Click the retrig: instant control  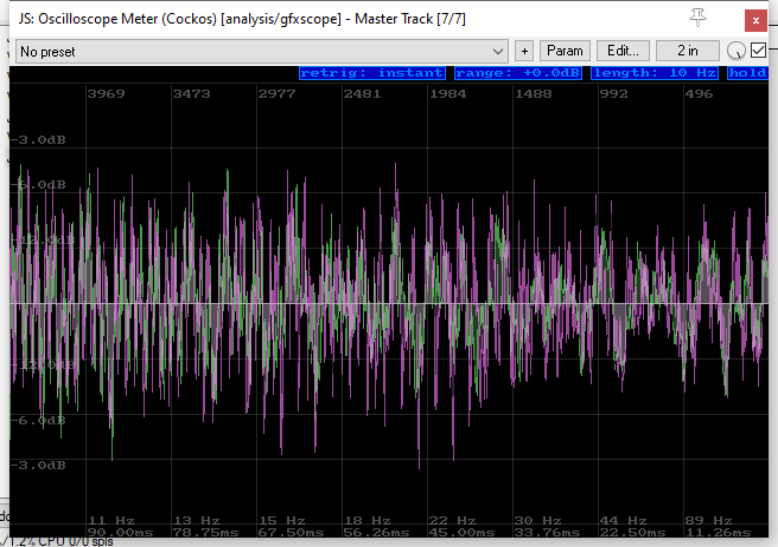point(372,73)
